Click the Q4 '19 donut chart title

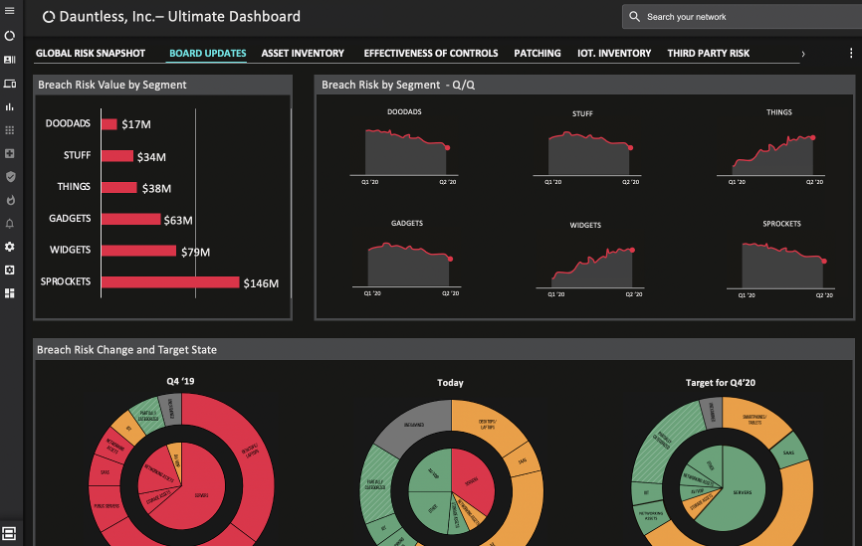[x=180, y=381]
